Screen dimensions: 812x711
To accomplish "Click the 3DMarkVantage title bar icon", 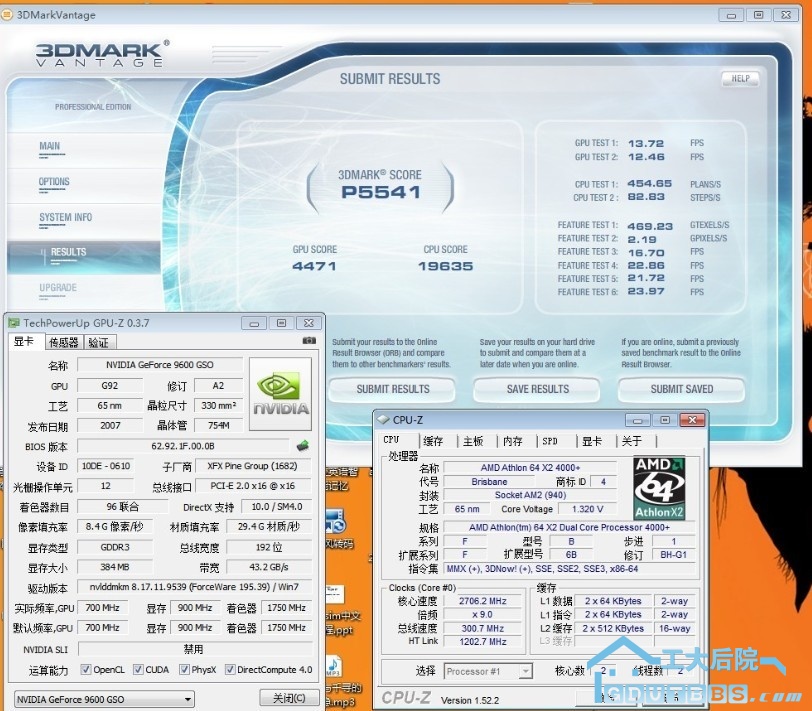I will (10, 15).
